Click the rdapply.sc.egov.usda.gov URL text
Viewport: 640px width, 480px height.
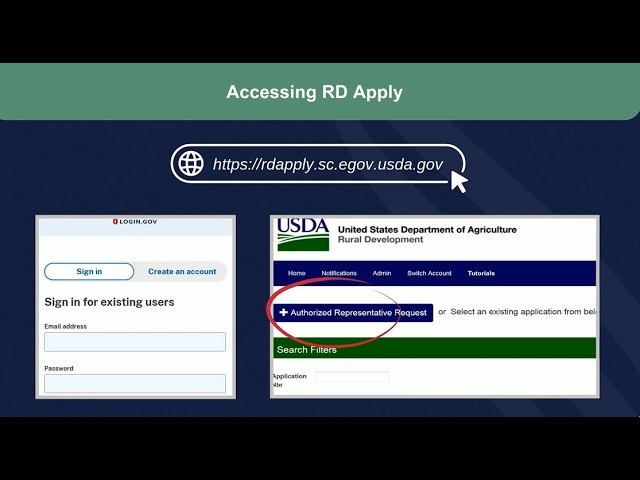coord(328,164)
